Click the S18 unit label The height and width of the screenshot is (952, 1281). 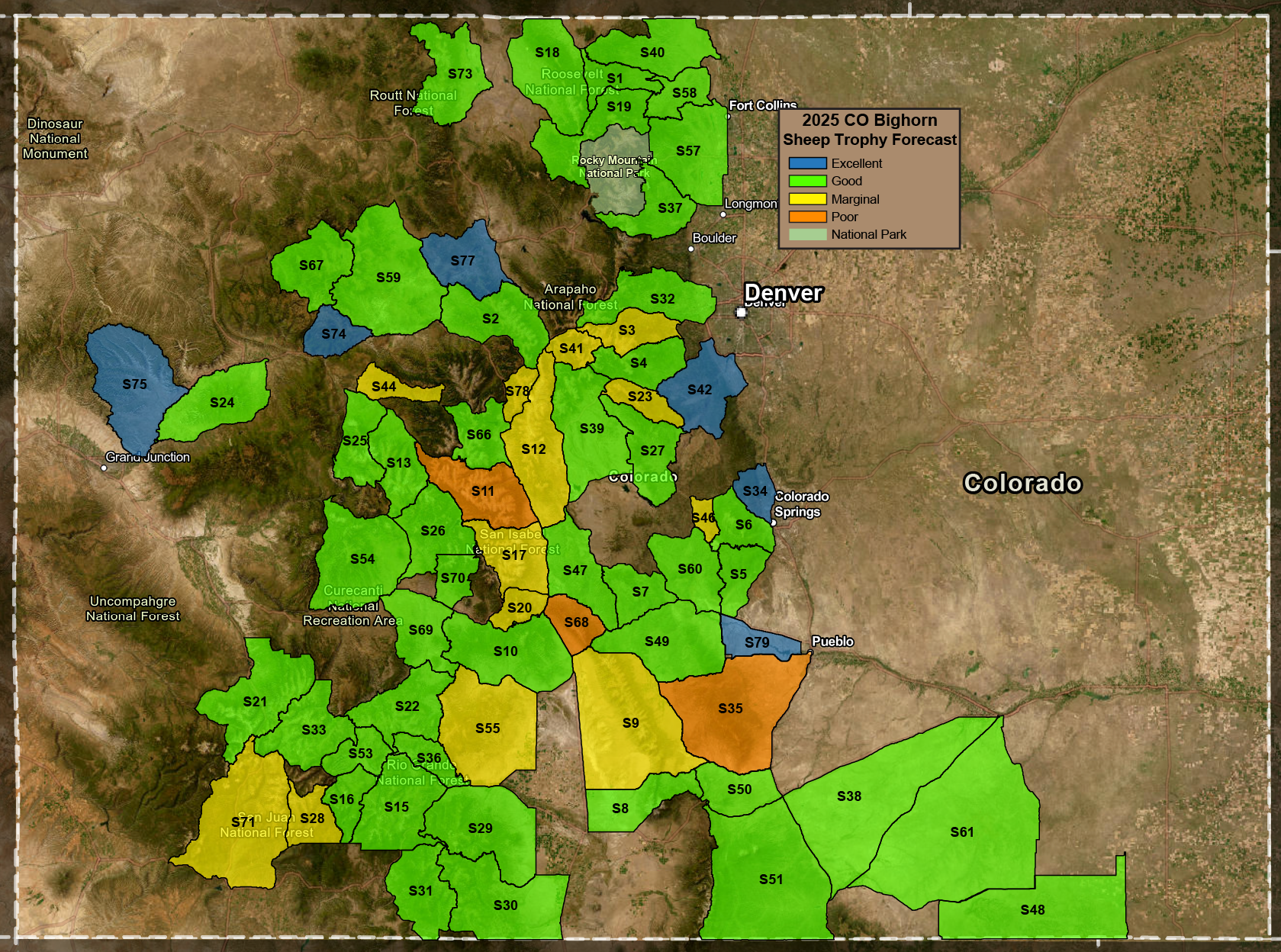tap(547, 53)
